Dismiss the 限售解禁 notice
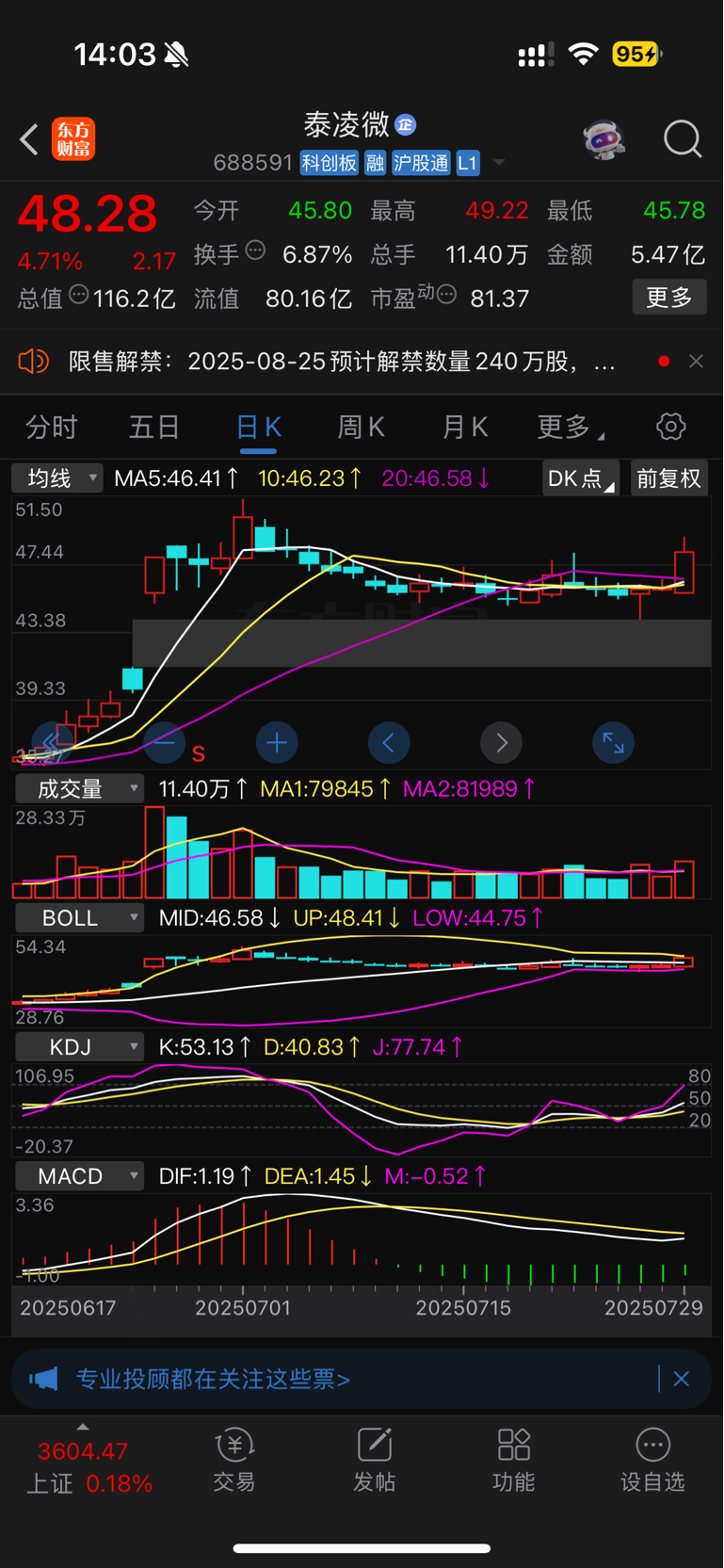The width and height of the screenshot is (724, 1568). 696,361
